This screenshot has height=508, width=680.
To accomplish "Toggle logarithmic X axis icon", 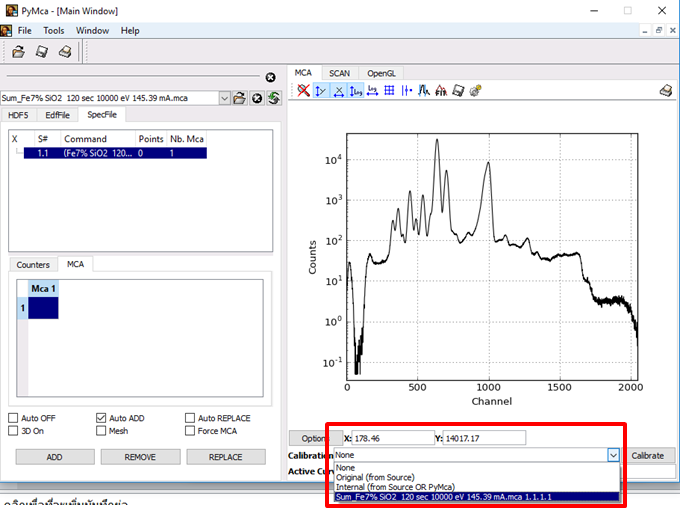I will [372, 91].
